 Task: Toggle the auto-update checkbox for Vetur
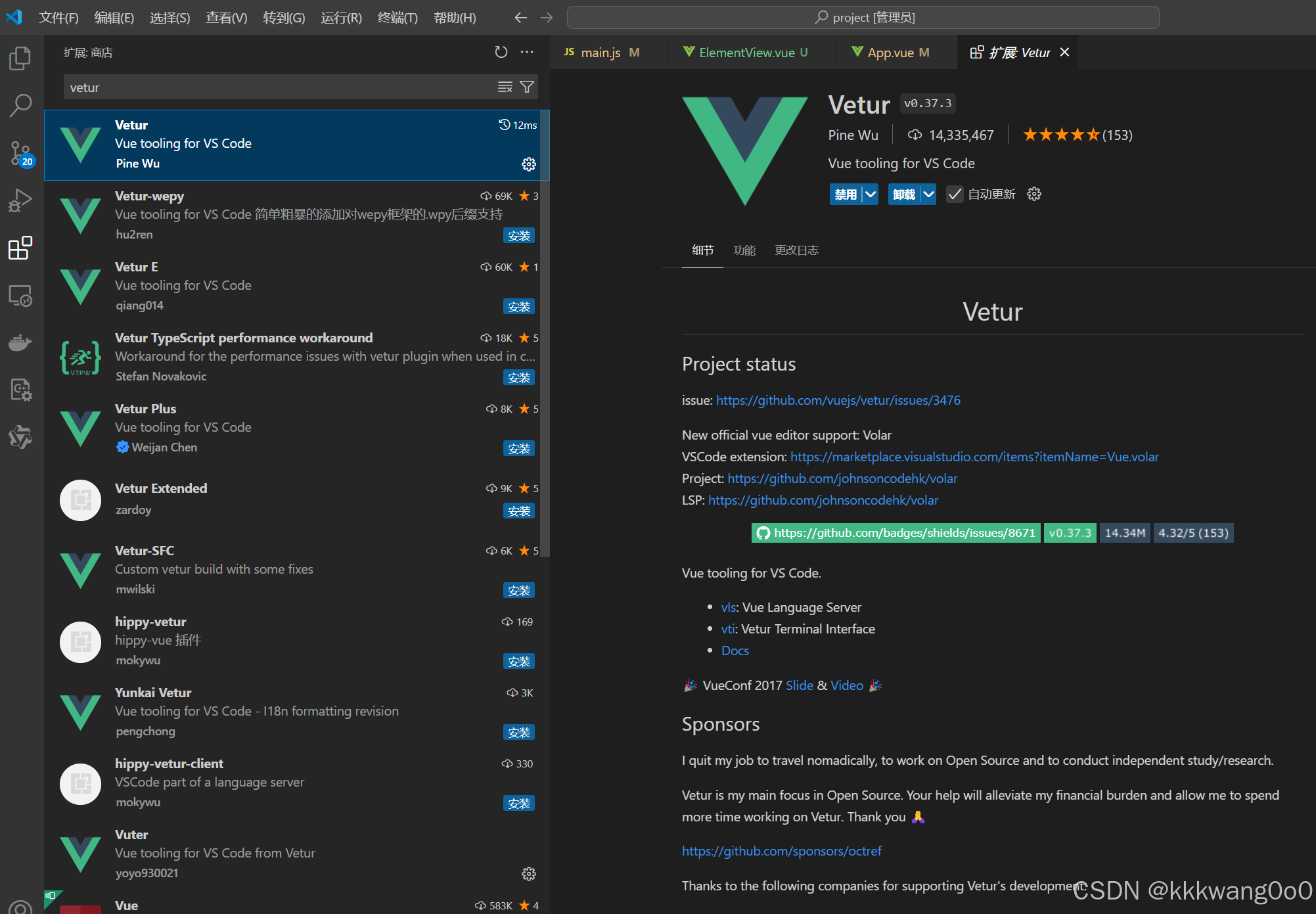point(955,194)
